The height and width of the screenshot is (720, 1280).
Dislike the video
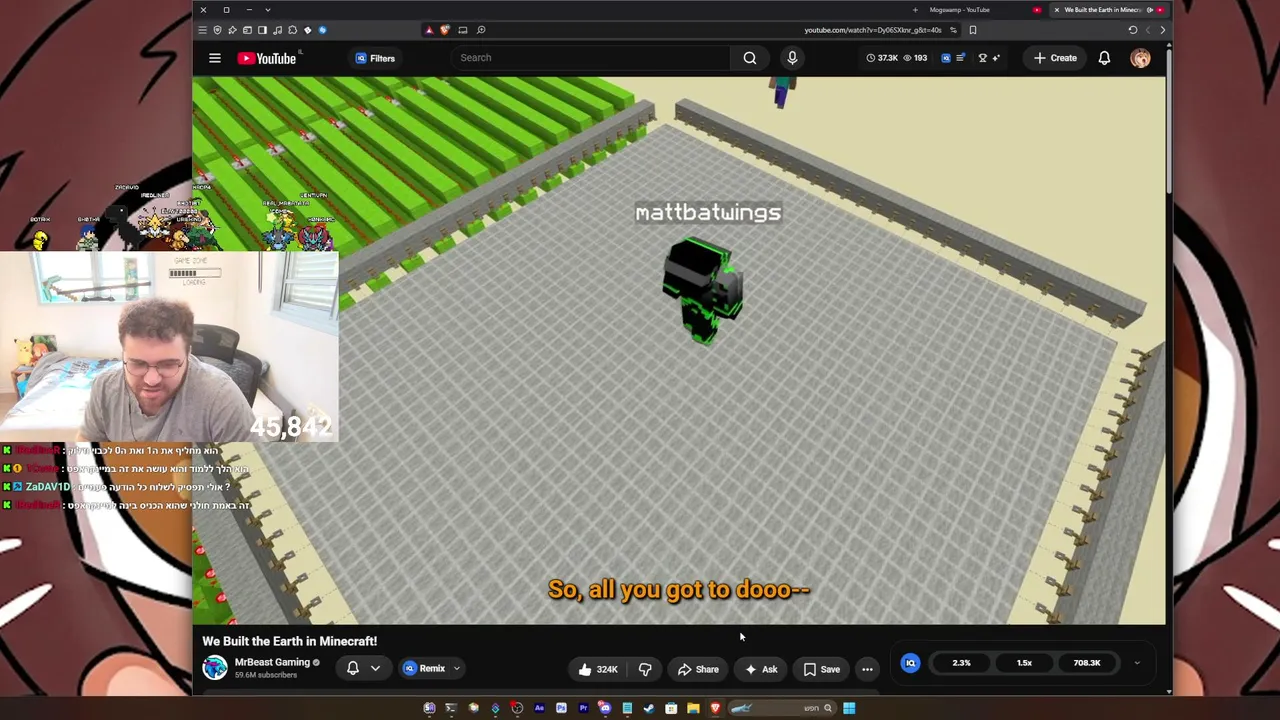(645, 669)
